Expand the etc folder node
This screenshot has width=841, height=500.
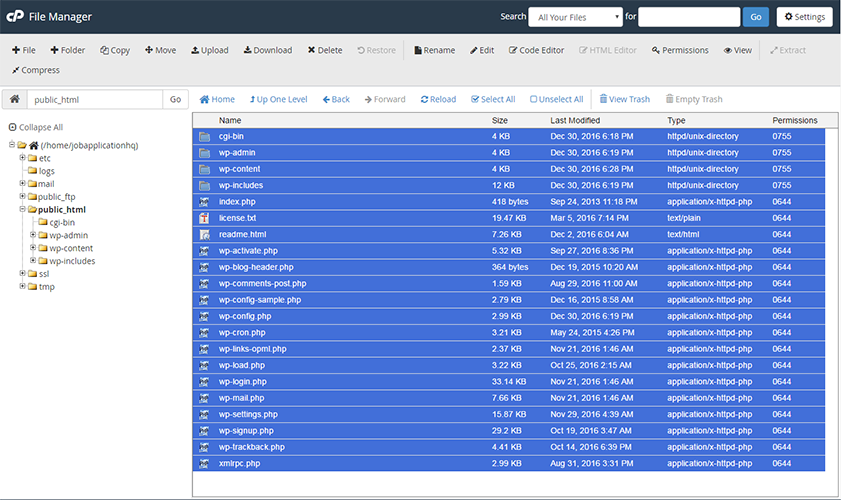point(23,157)
